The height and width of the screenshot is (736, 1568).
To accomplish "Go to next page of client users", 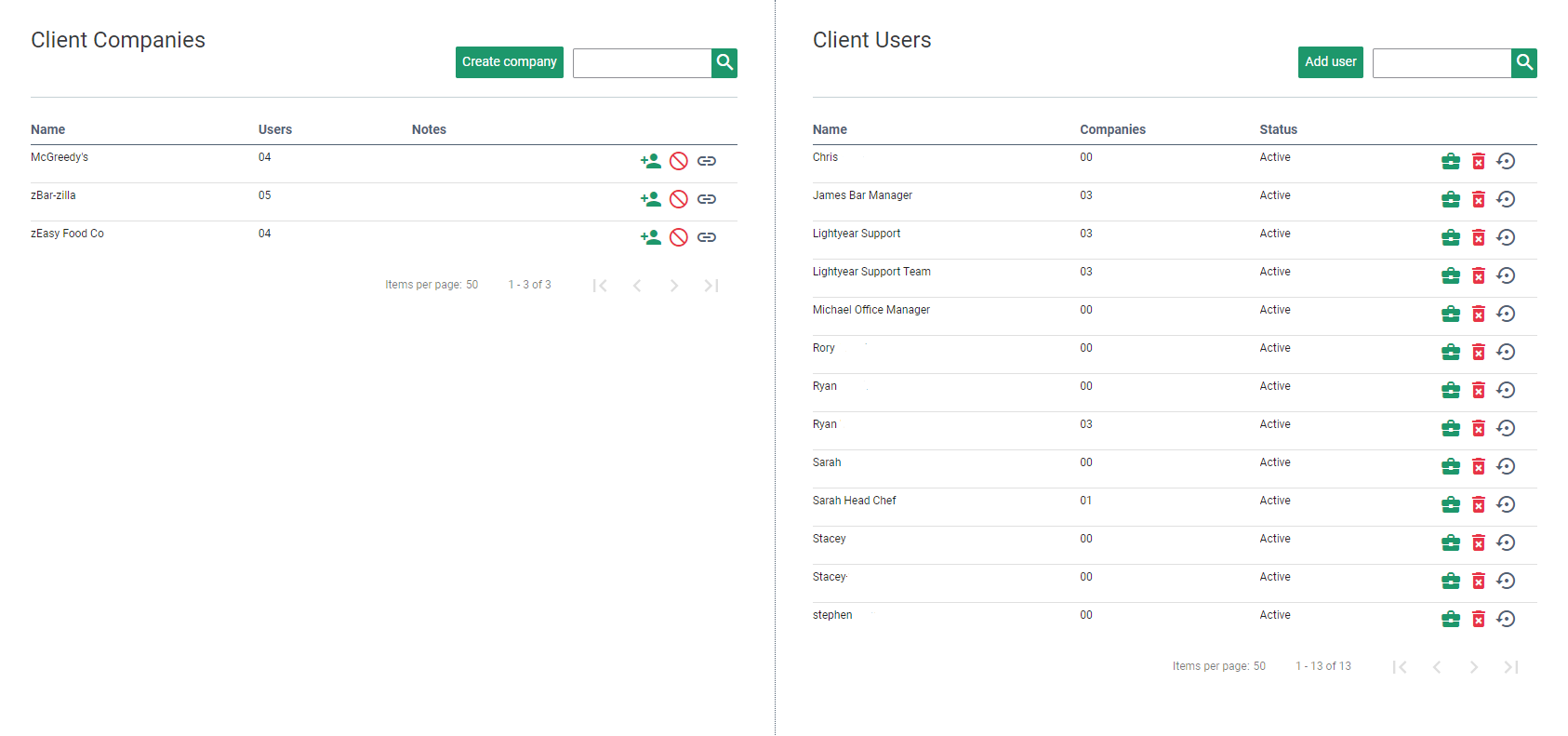I will point(1474,667).
